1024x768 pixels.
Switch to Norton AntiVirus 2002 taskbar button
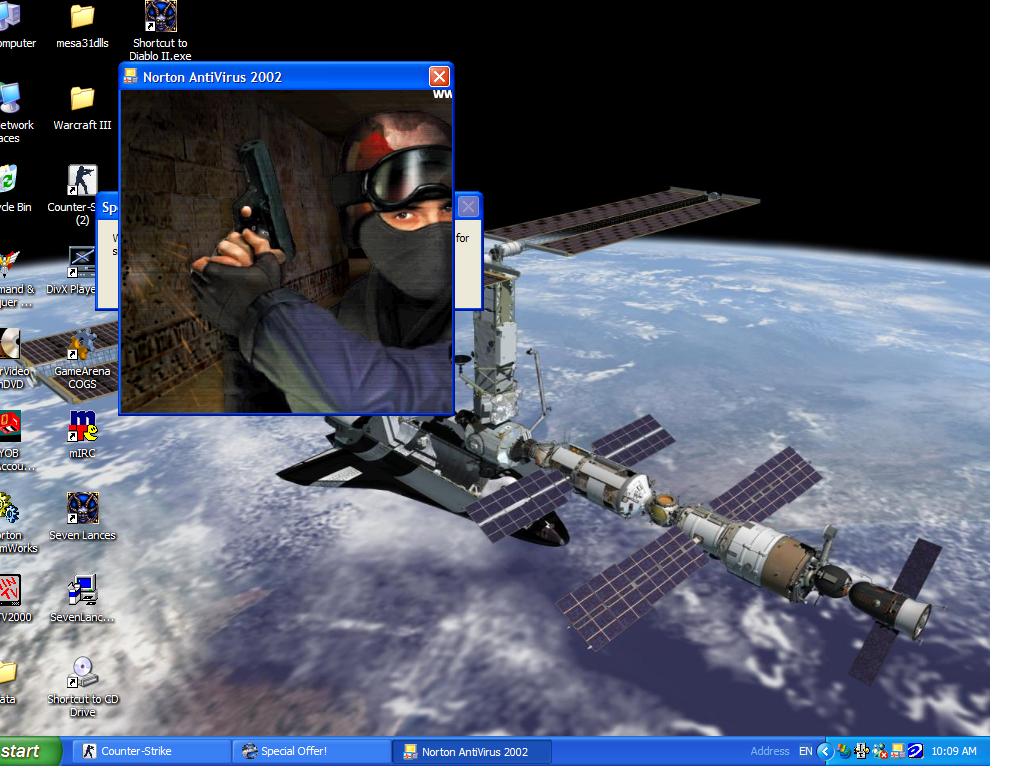(472, 752)
